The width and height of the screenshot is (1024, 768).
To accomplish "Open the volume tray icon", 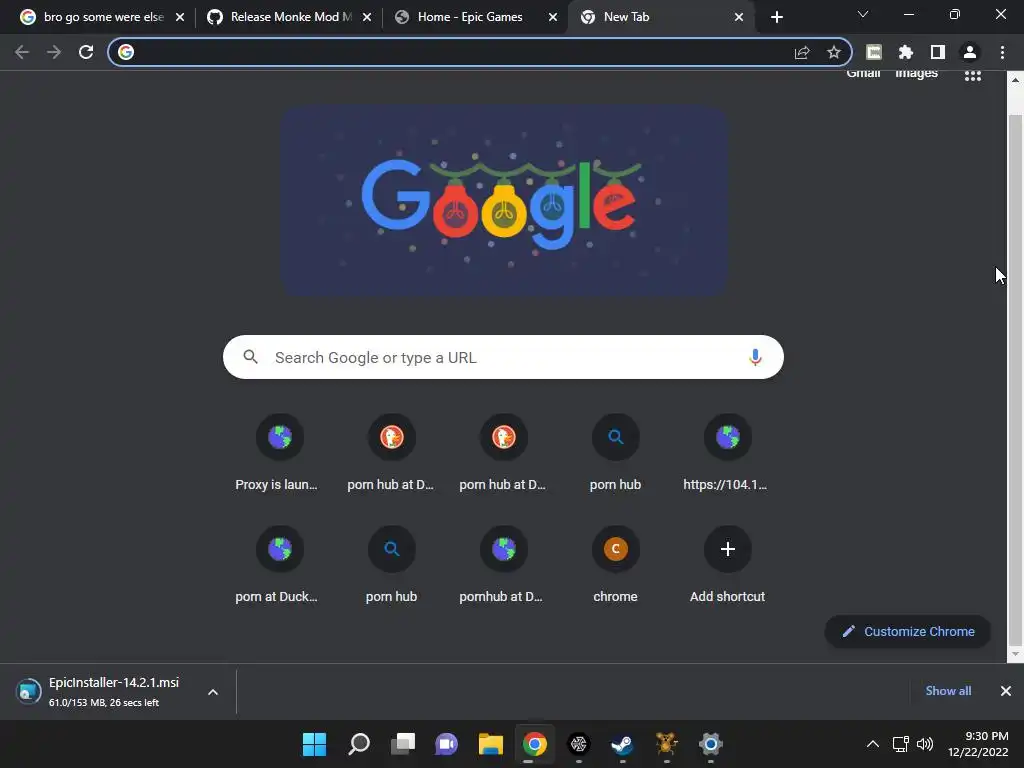I will coord(925,744).
